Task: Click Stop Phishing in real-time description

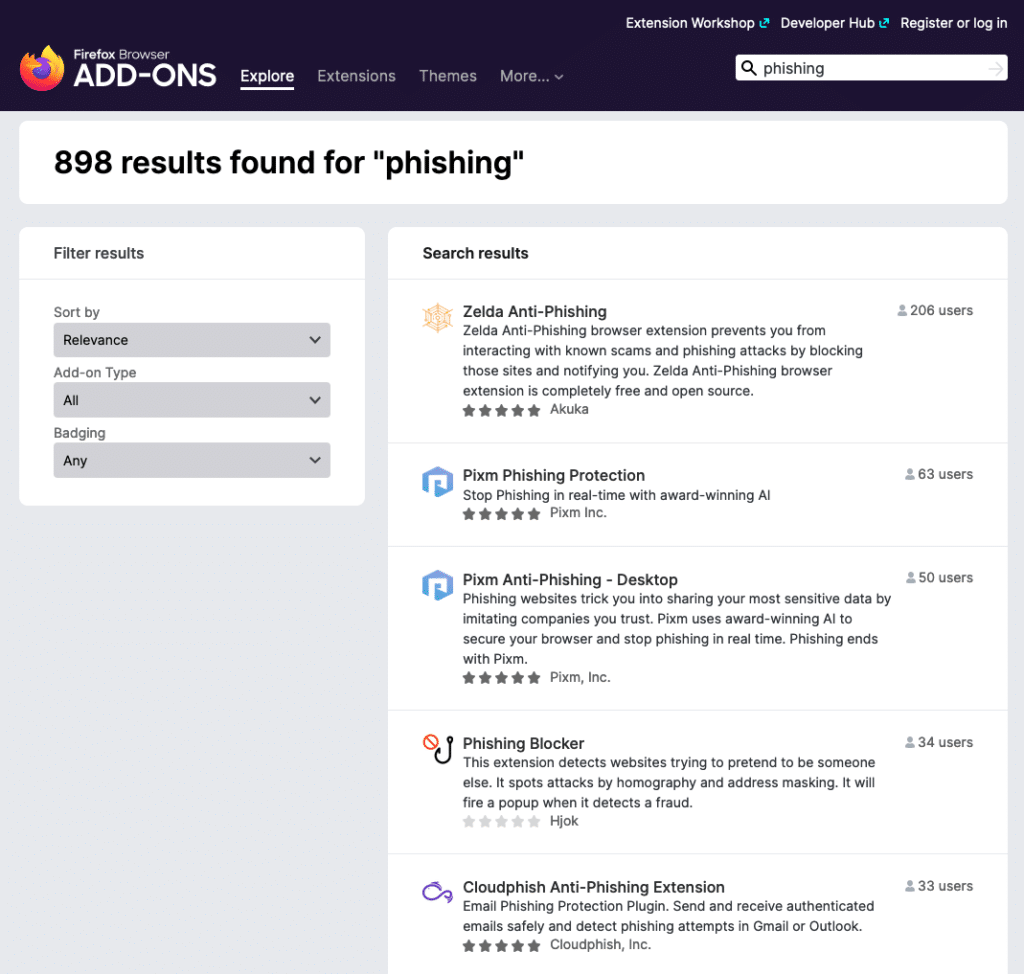Action: pos(616,495)
